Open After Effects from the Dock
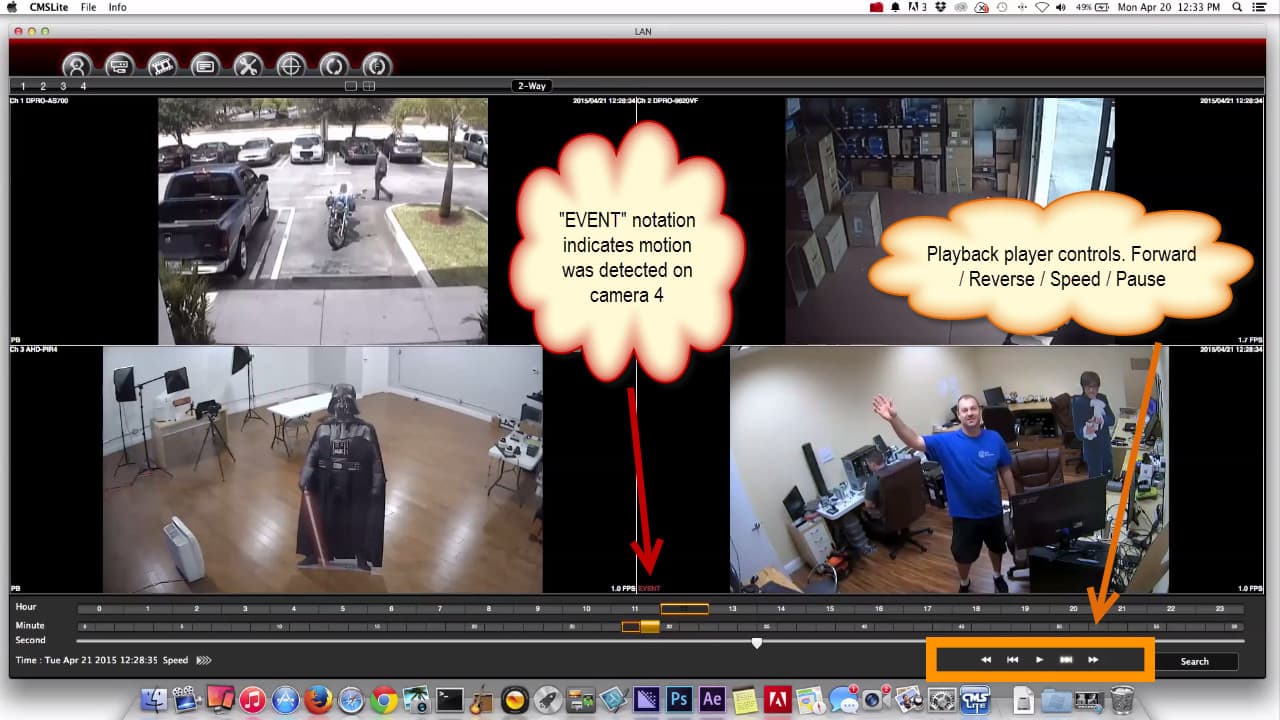Viewport: 1280px width, 720px height. pos(712,698)
